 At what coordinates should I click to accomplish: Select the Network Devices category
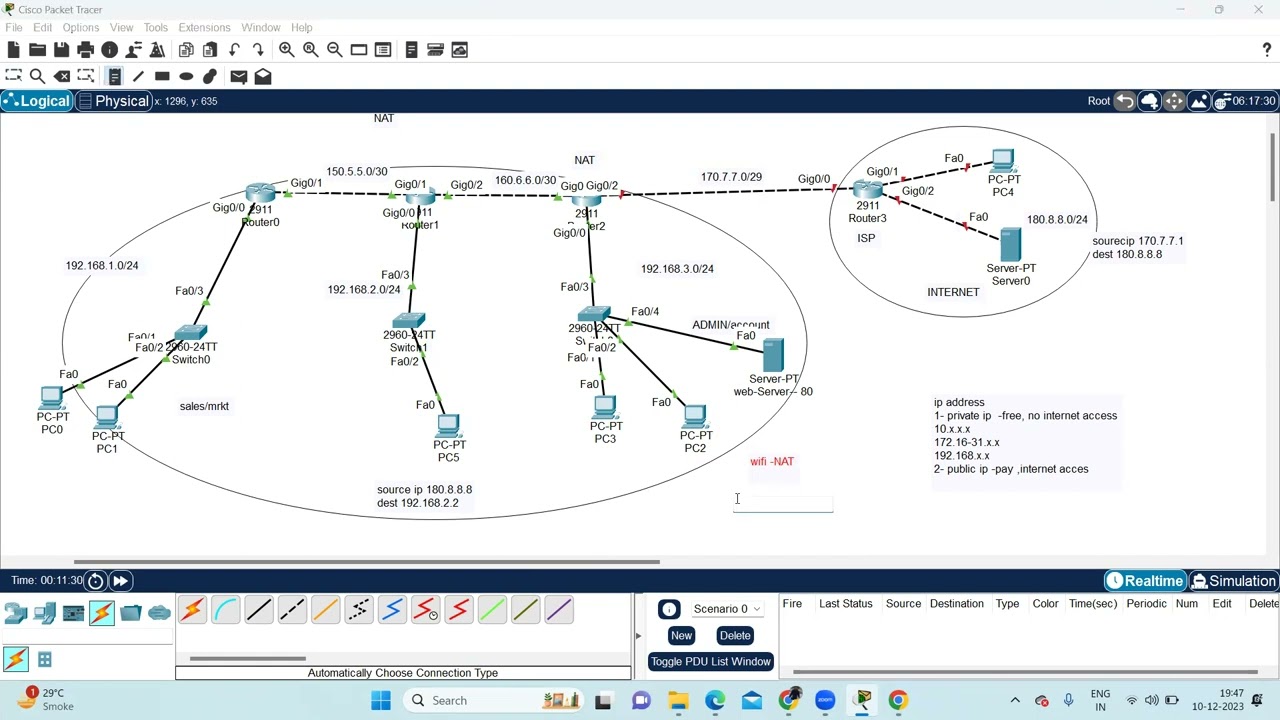point(15,613)
